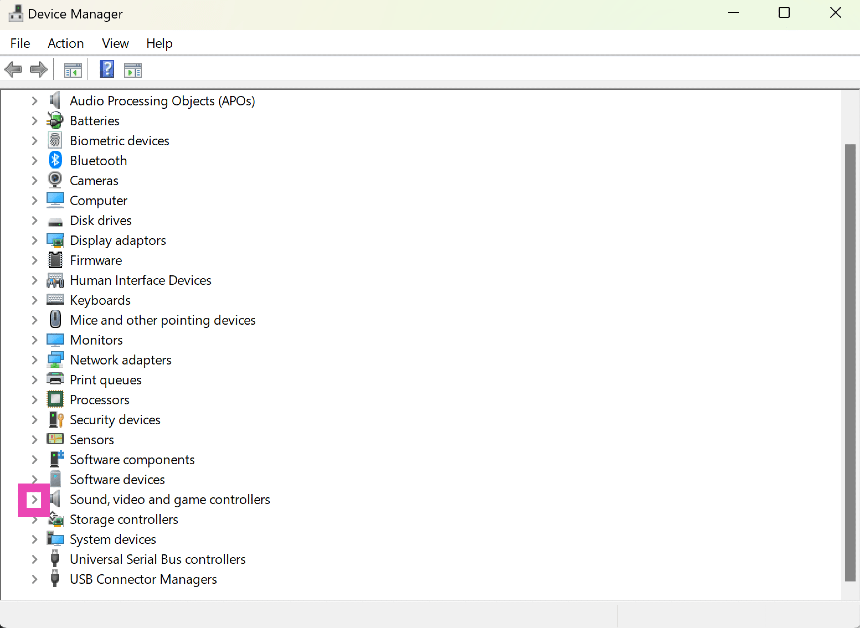Select the Display adaptors icon
This screenshot has height=628, width=860.
[55, 240]
